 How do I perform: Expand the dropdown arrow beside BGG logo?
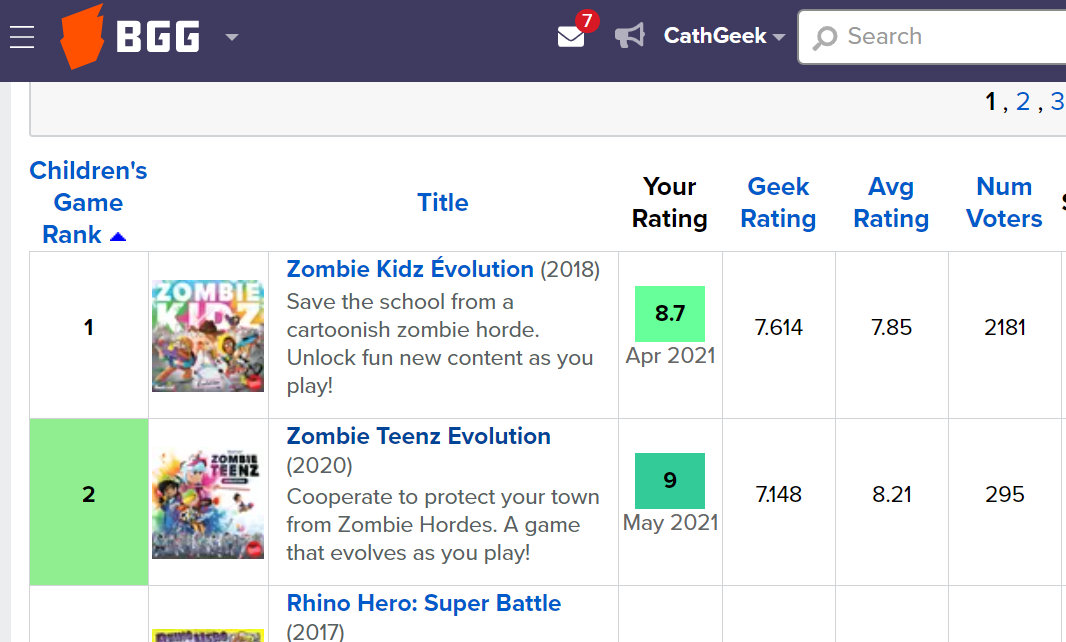pos(232,38)
